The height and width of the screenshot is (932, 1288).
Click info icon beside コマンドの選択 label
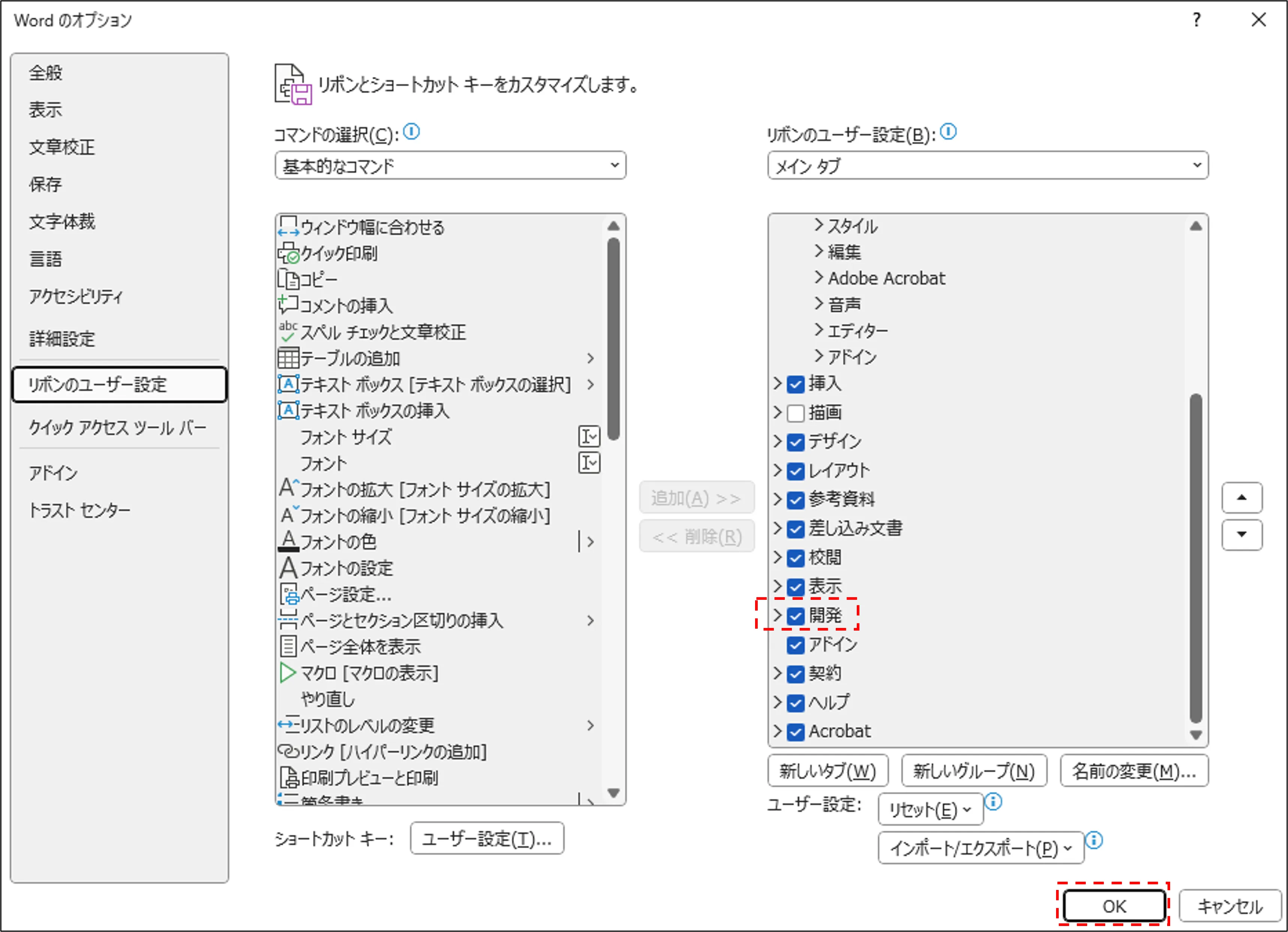(411, 132)
